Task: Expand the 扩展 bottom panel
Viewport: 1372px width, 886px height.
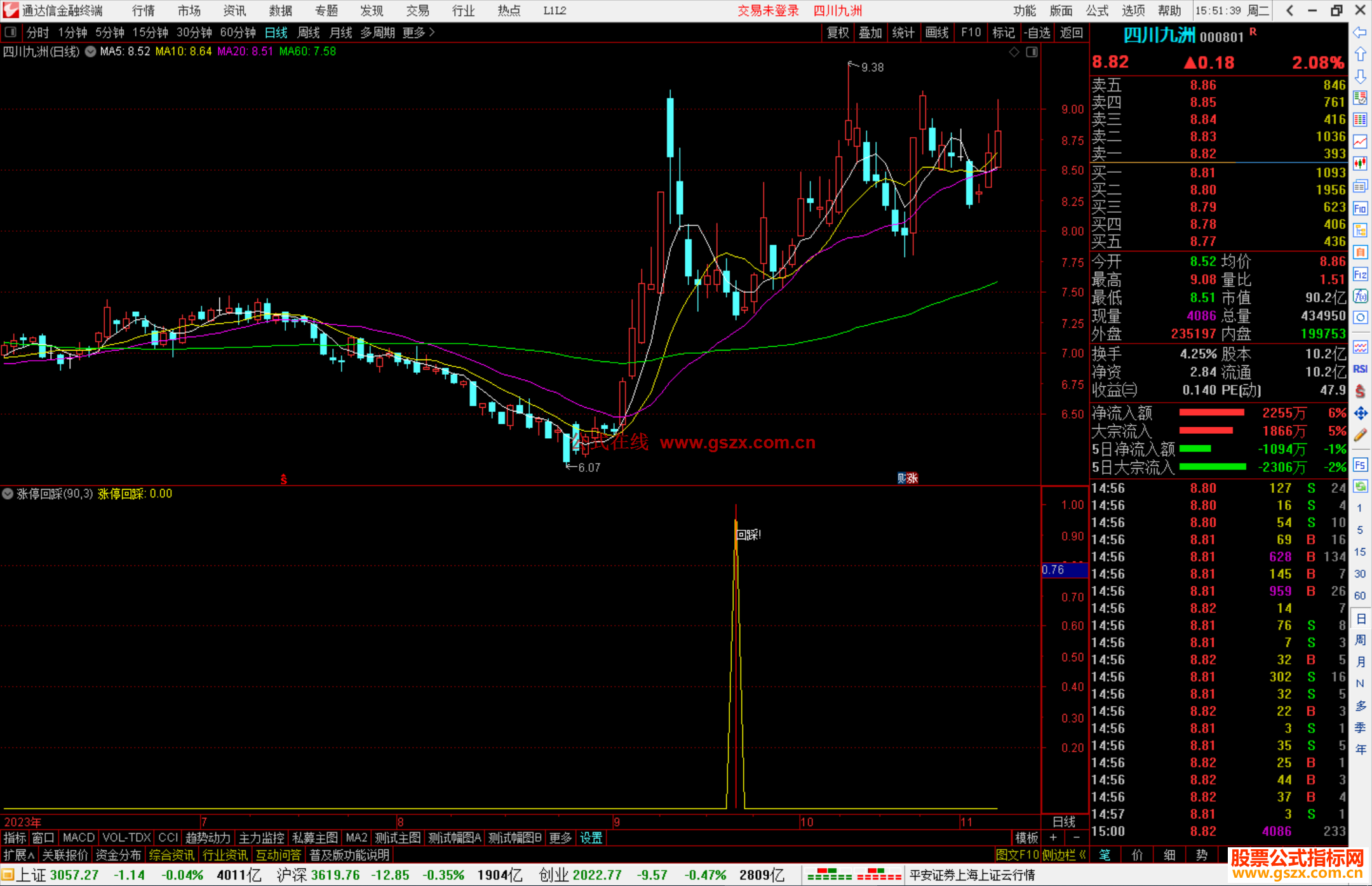Action: coord(19,855)
